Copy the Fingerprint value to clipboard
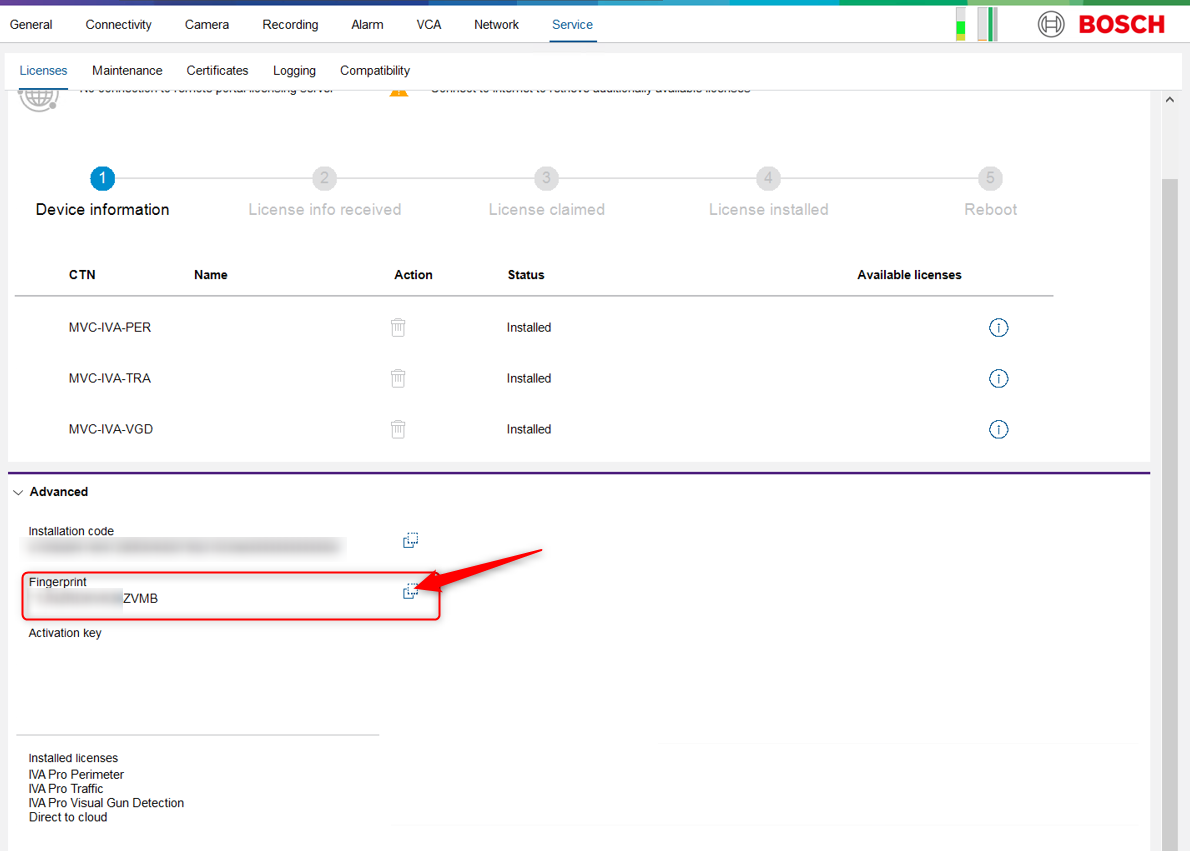Viewport: 1190px width, 851px height. pos(410,591)
